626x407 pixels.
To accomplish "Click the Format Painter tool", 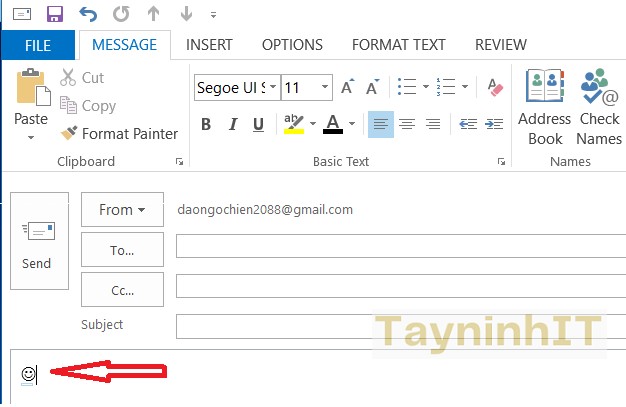I will tap(119, 133).
